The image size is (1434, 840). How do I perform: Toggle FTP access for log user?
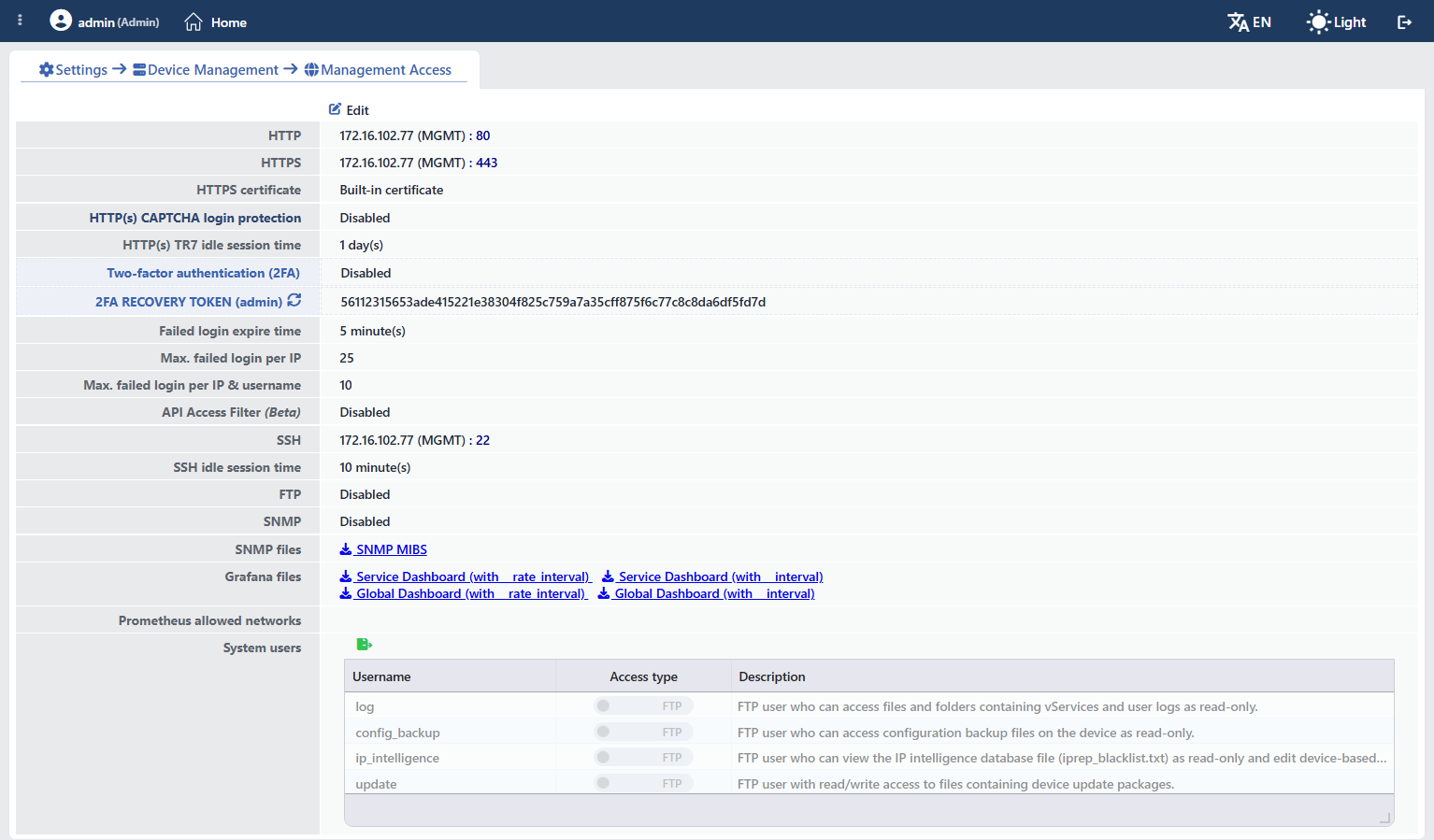pyautogui.click(x=643, y=705)
